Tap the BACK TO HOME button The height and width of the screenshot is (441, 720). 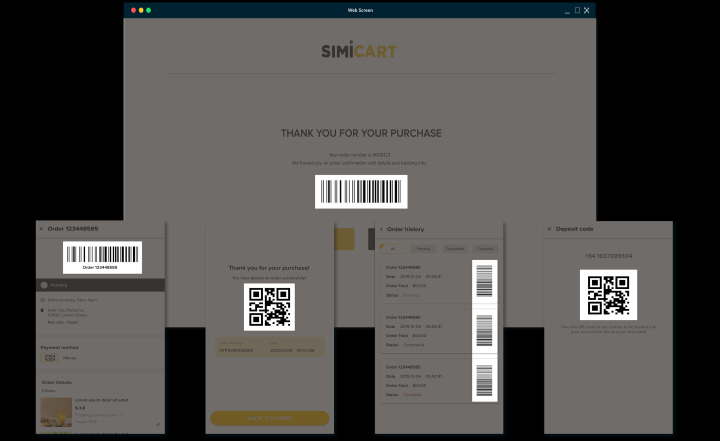click(270, 418)
